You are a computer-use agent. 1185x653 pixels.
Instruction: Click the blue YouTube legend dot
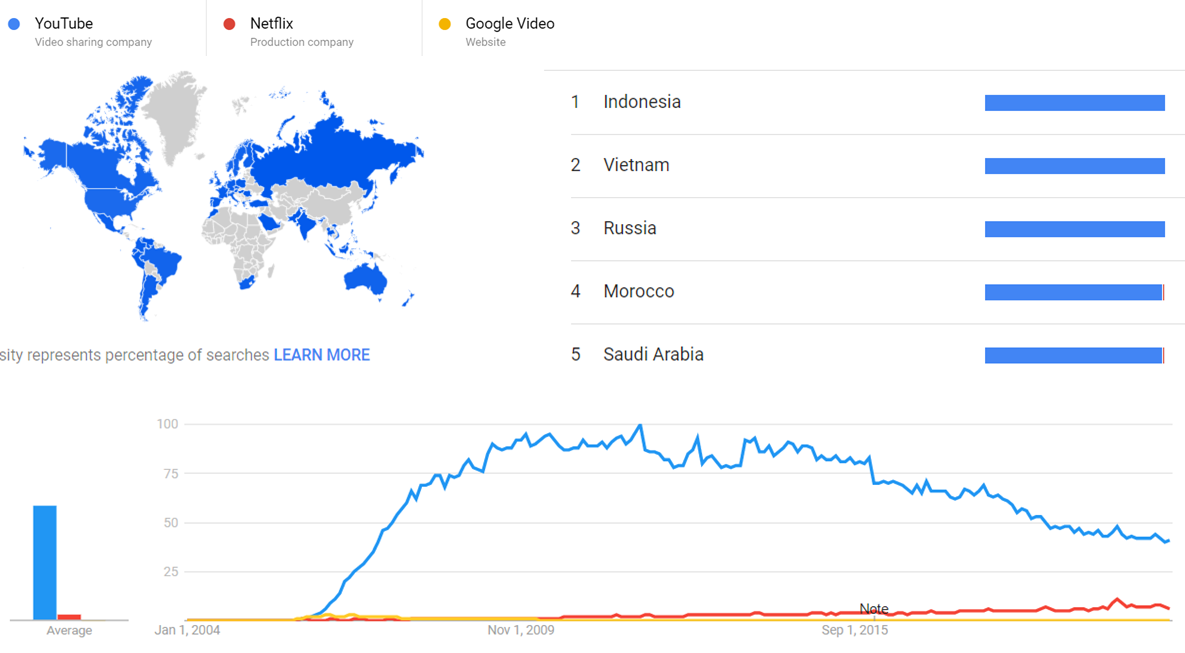click(14, 24)
